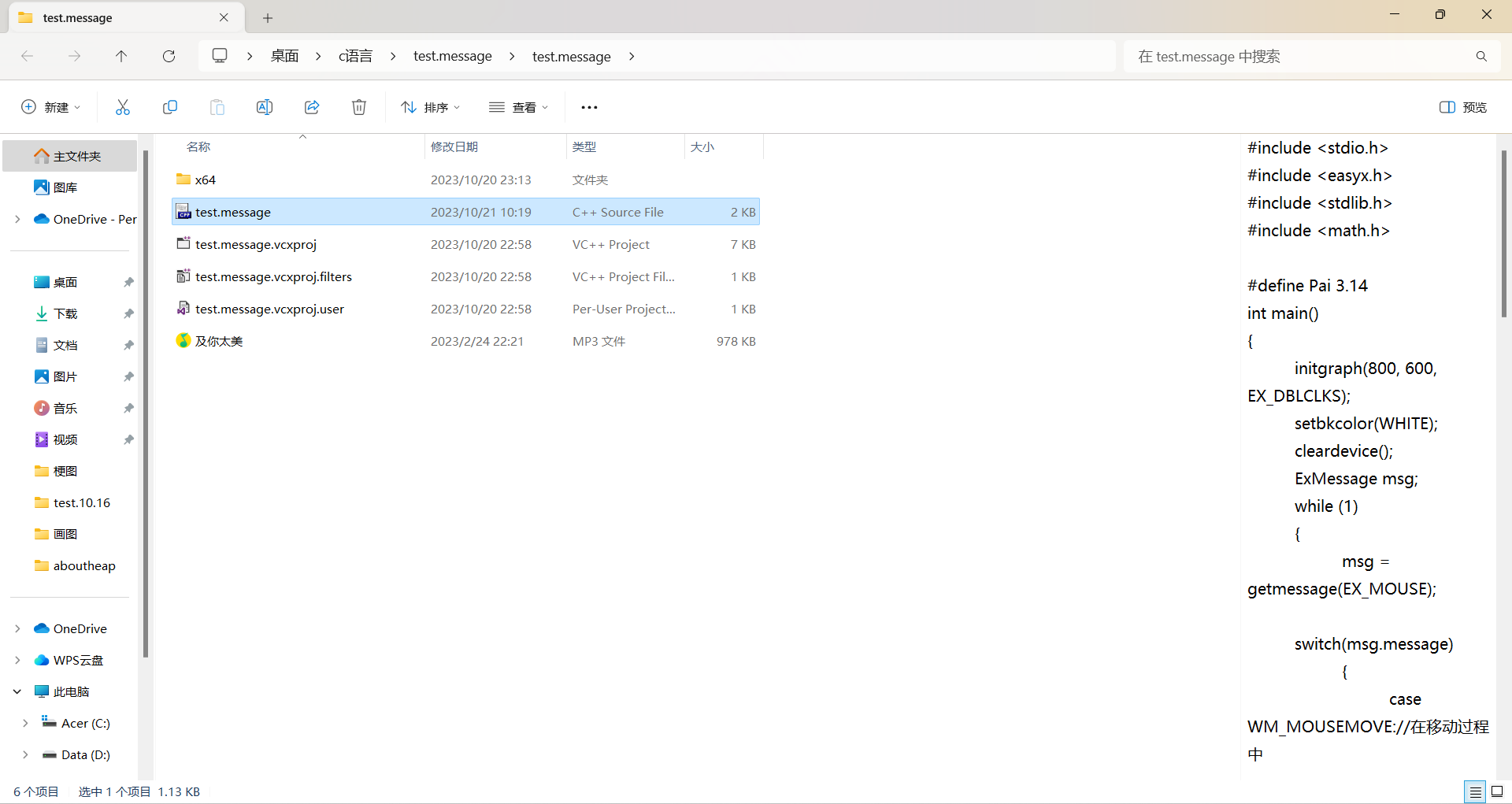The width and height of the screenshot is (1512, 804).
Task: Unpin 音乐 from quick access
Action: point(128,408)
